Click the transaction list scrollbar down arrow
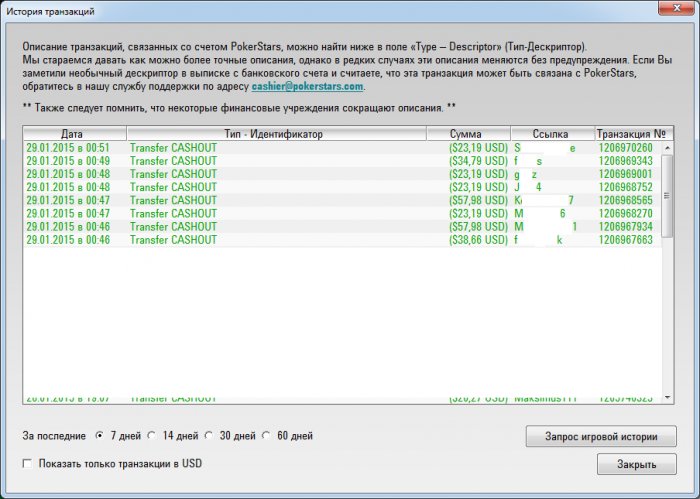 pyautogui.click(x=668, y=399)
